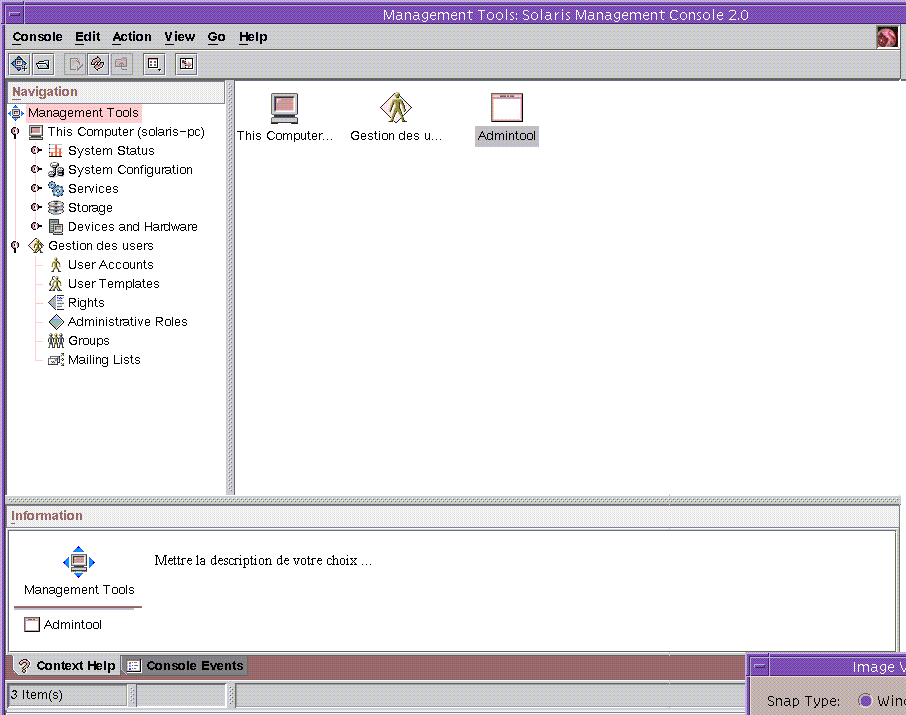This screenshot has width=906, height=715.
Task: Click the Show/Hide Navigation pane toolbar icon
Action: (186, 64)
